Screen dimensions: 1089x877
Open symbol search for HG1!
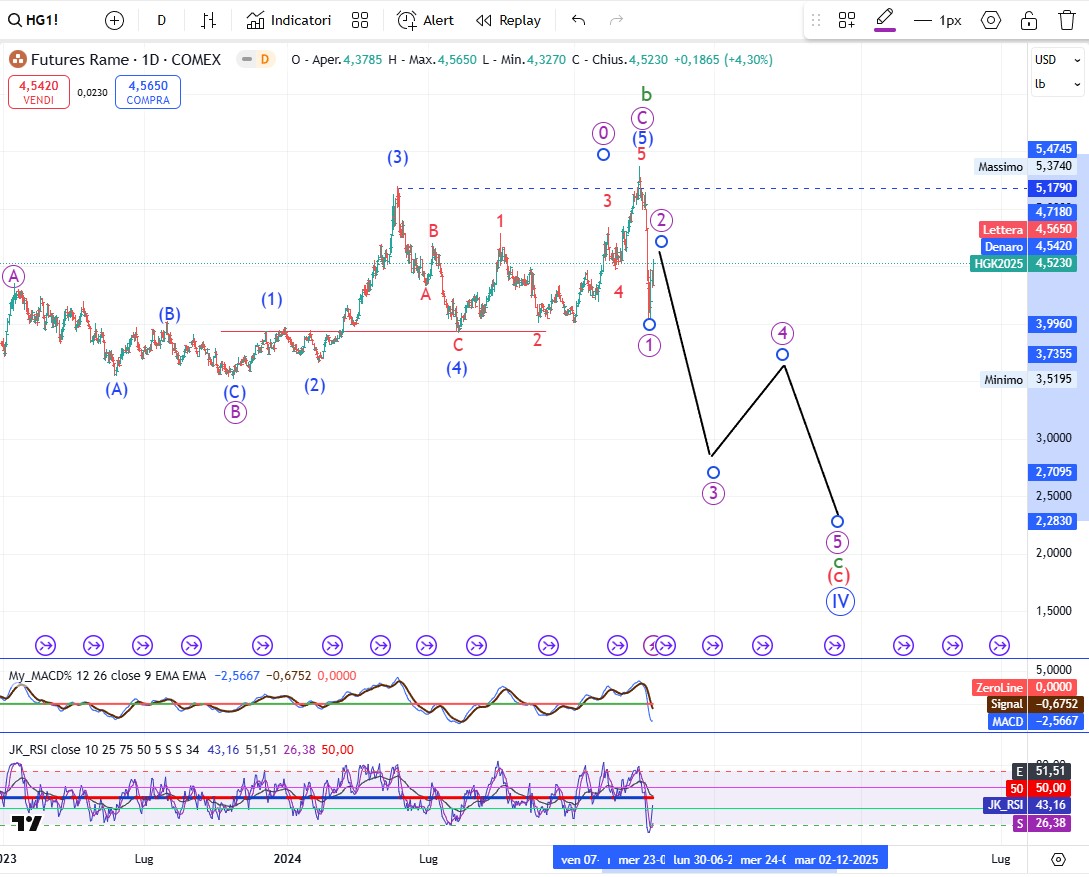[x=33, y=20]
